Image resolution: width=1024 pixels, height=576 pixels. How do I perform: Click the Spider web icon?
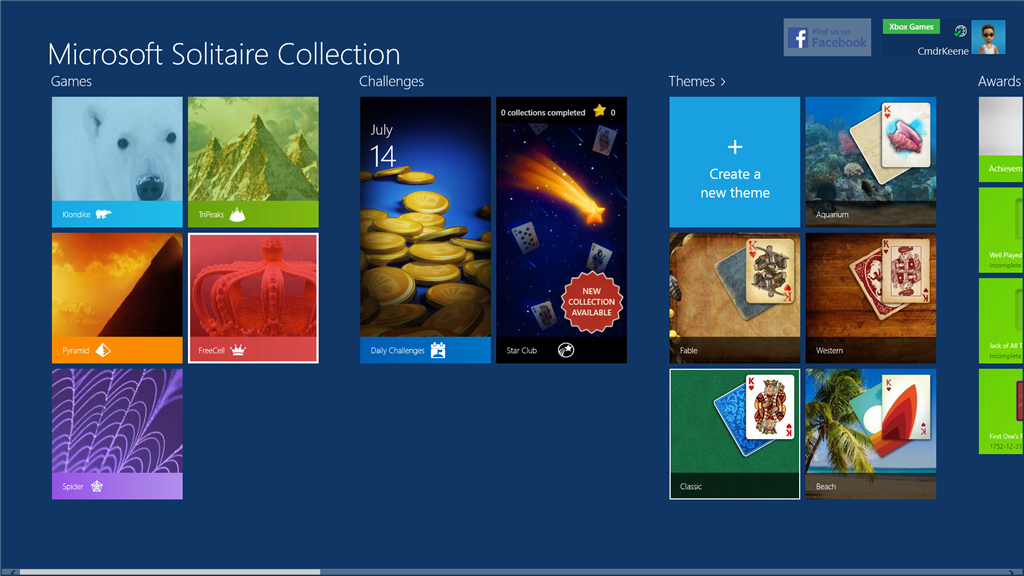[97, 486]
